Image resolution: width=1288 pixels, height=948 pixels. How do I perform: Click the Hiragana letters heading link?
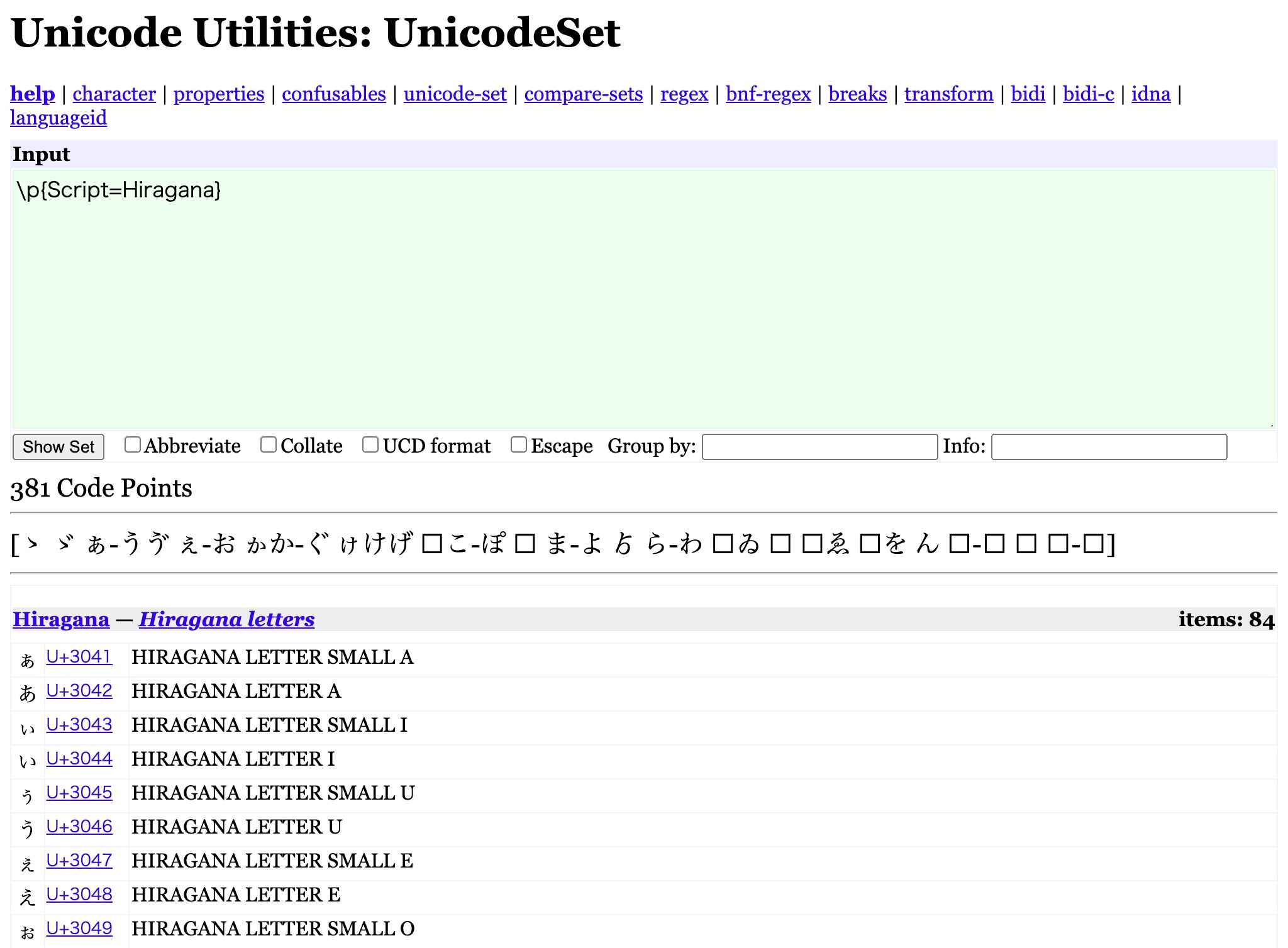click(x=226, y=619)
